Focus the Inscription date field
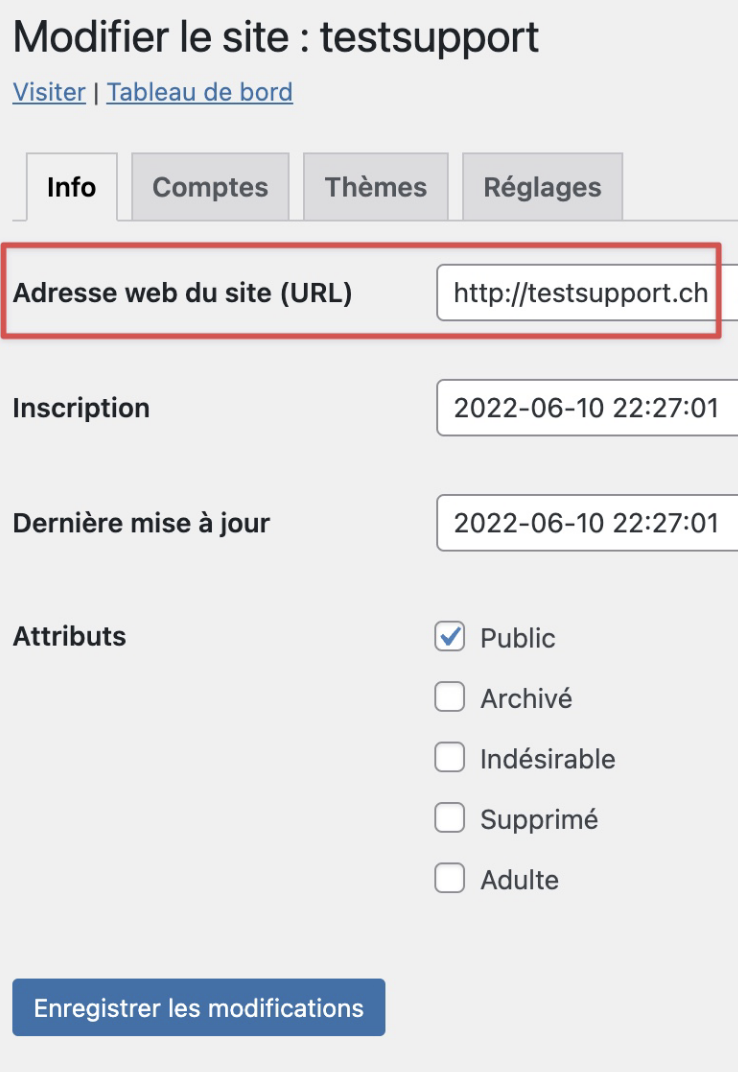Viewport: 738px width, 1072px height. [585, 408]
